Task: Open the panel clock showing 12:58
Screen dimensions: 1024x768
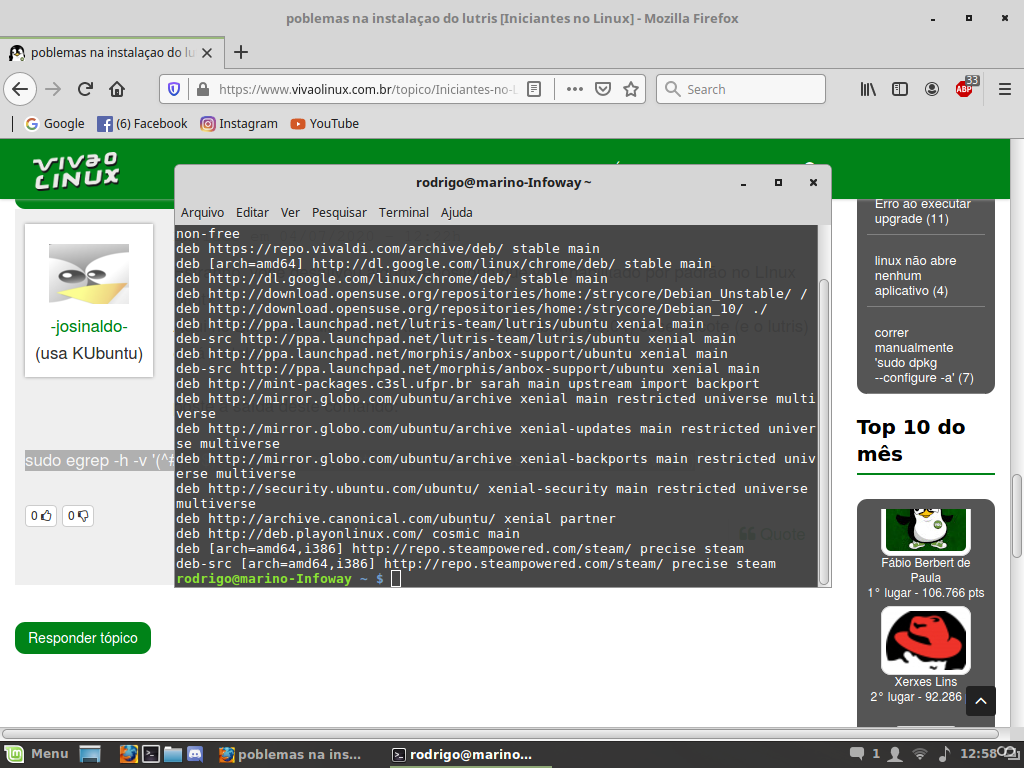Action: coord(978,754)
